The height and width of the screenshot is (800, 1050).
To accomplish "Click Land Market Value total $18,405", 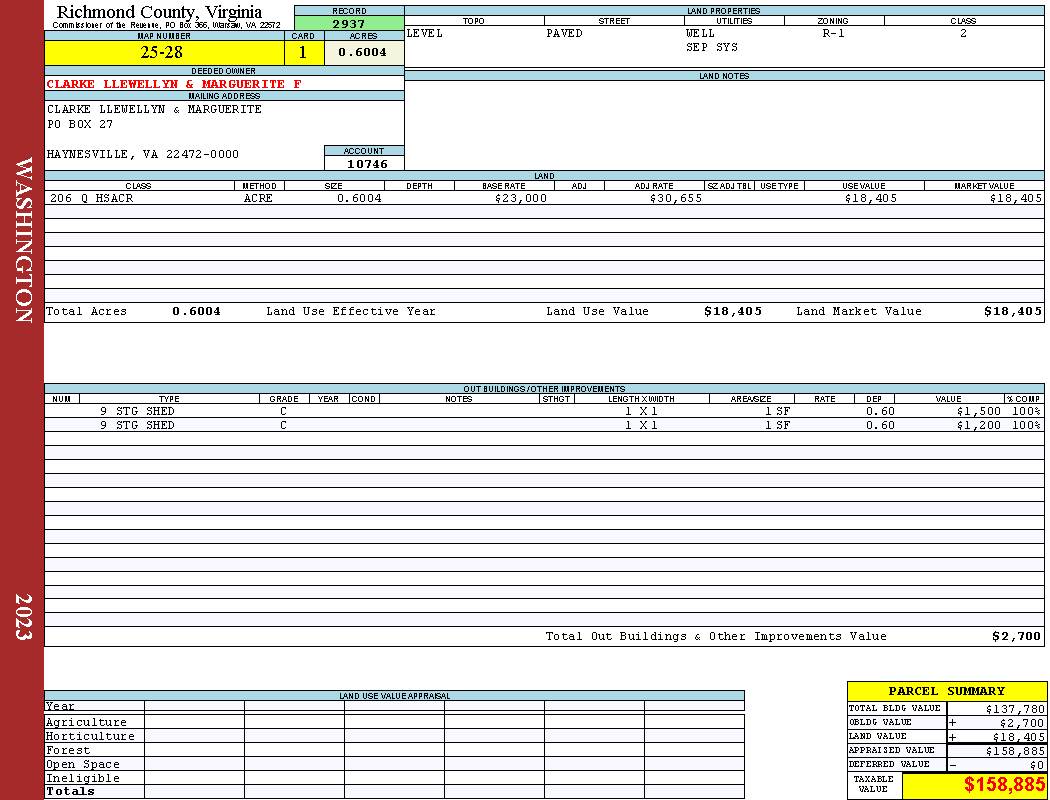I will 1013,311.
